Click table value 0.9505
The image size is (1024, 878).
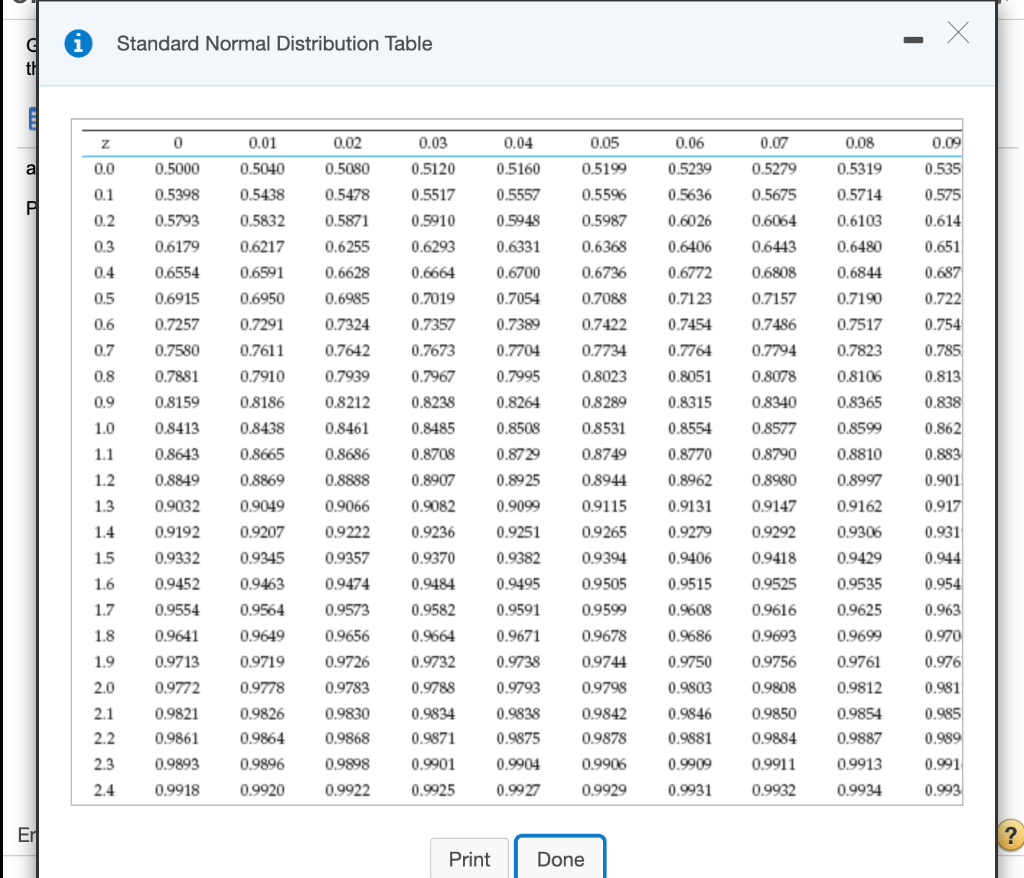pos(605,584)
